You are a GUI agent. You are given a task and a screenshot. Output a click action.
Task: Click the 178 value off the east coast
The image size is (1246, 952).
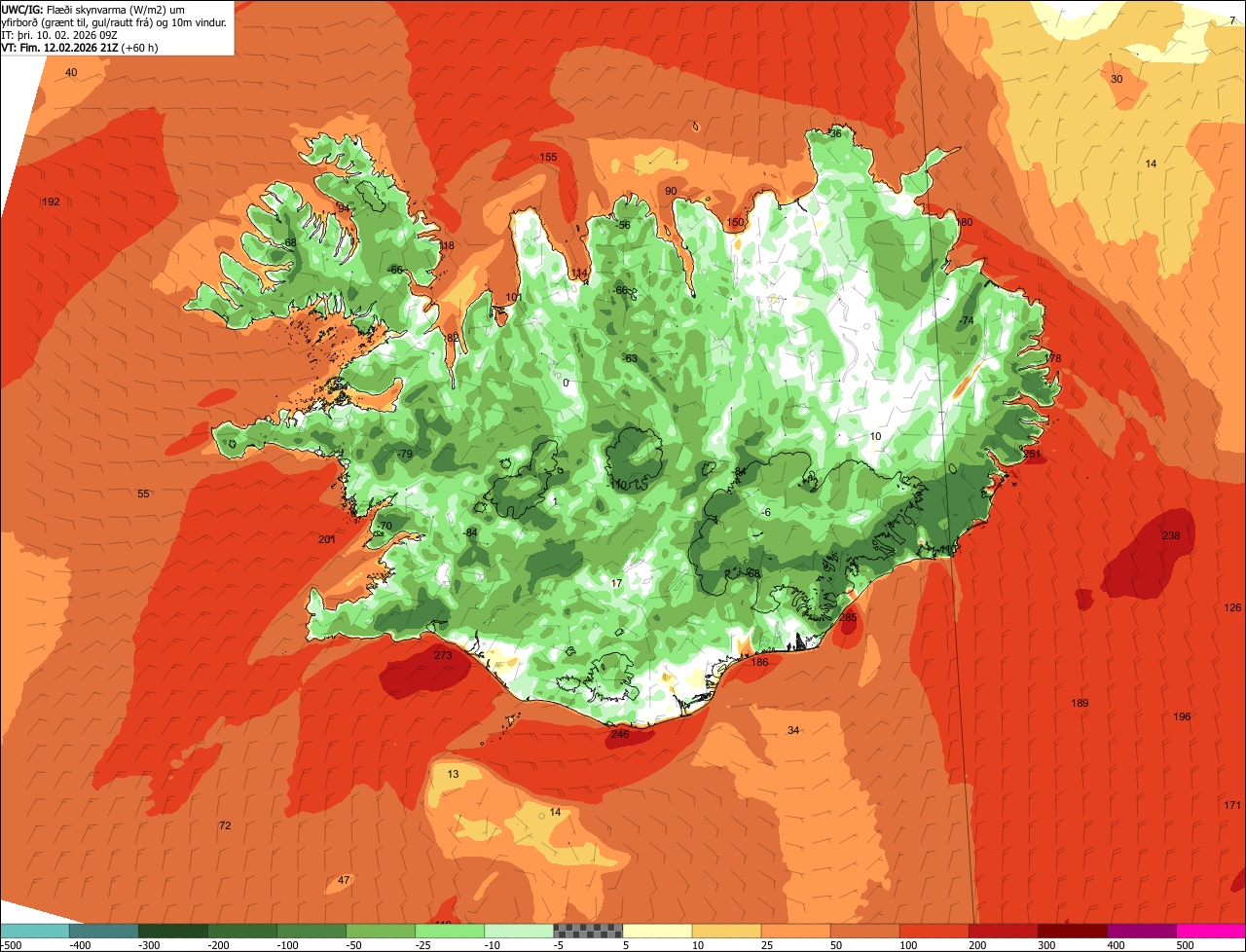(1053, 359)
